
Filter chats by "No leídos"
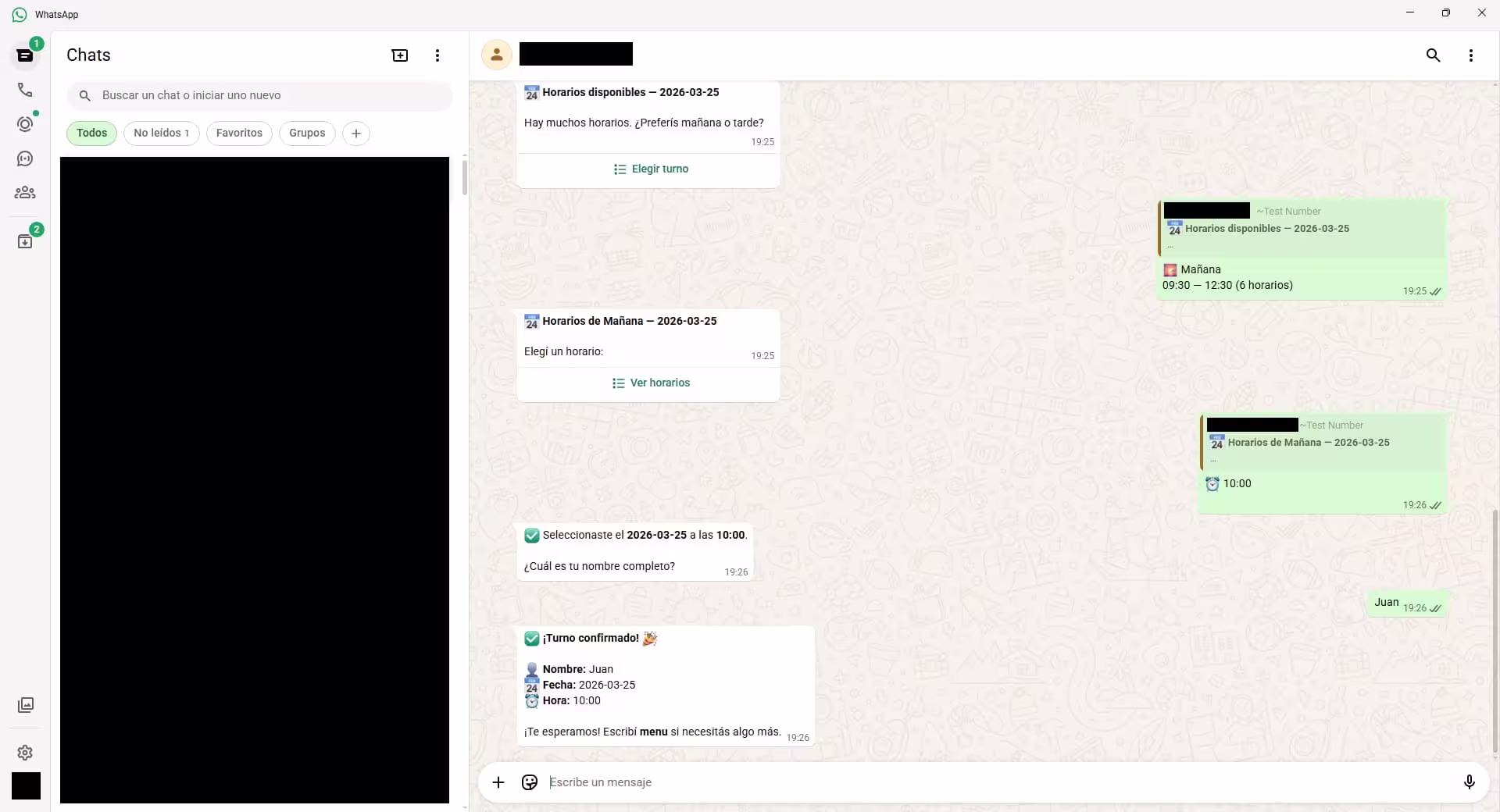pyautogui.click(x=162, y=133)
